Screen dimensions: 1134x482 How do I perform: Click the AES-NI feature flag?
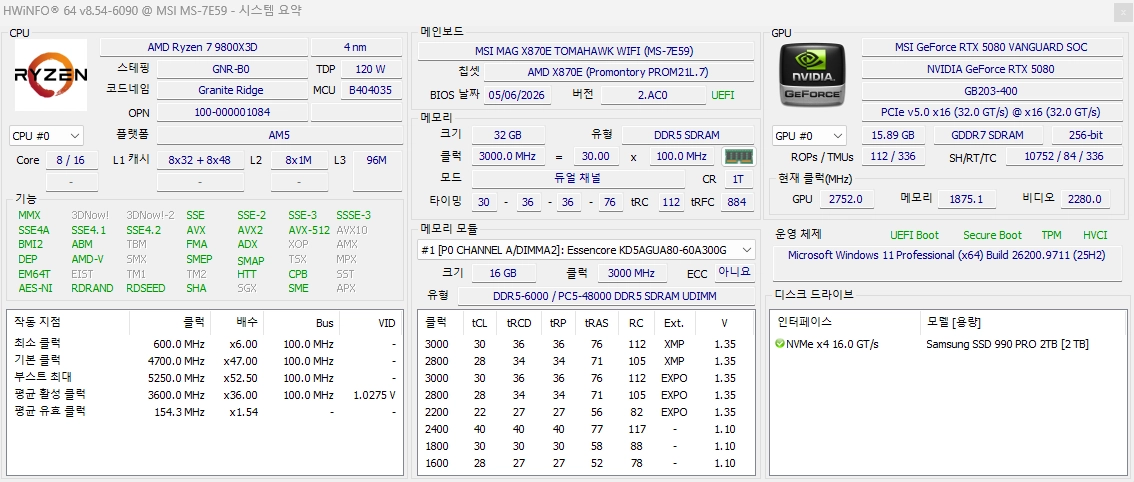35,288
